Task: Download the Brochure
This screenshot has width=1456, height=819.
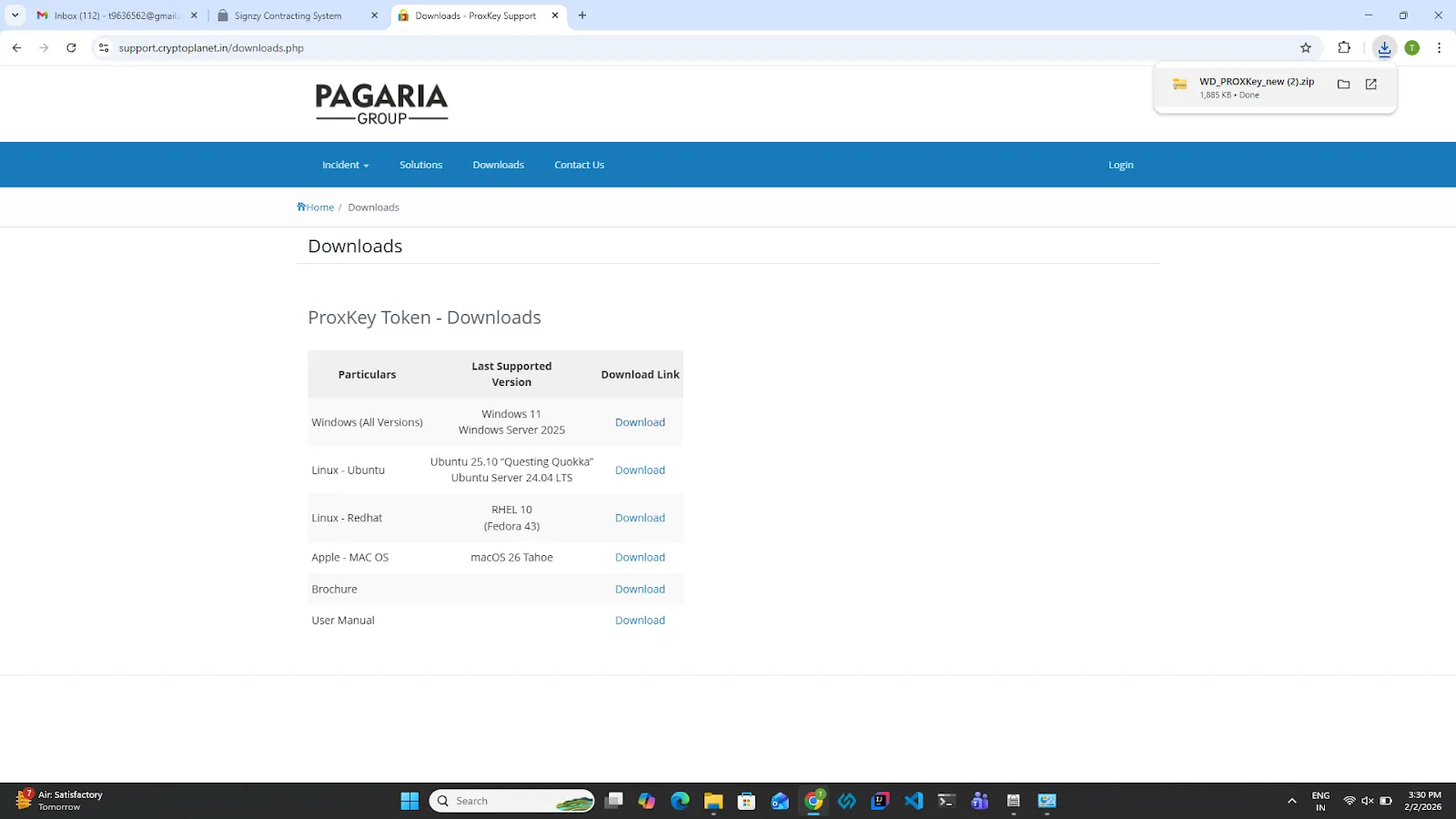Action: [x=640, y=590]
